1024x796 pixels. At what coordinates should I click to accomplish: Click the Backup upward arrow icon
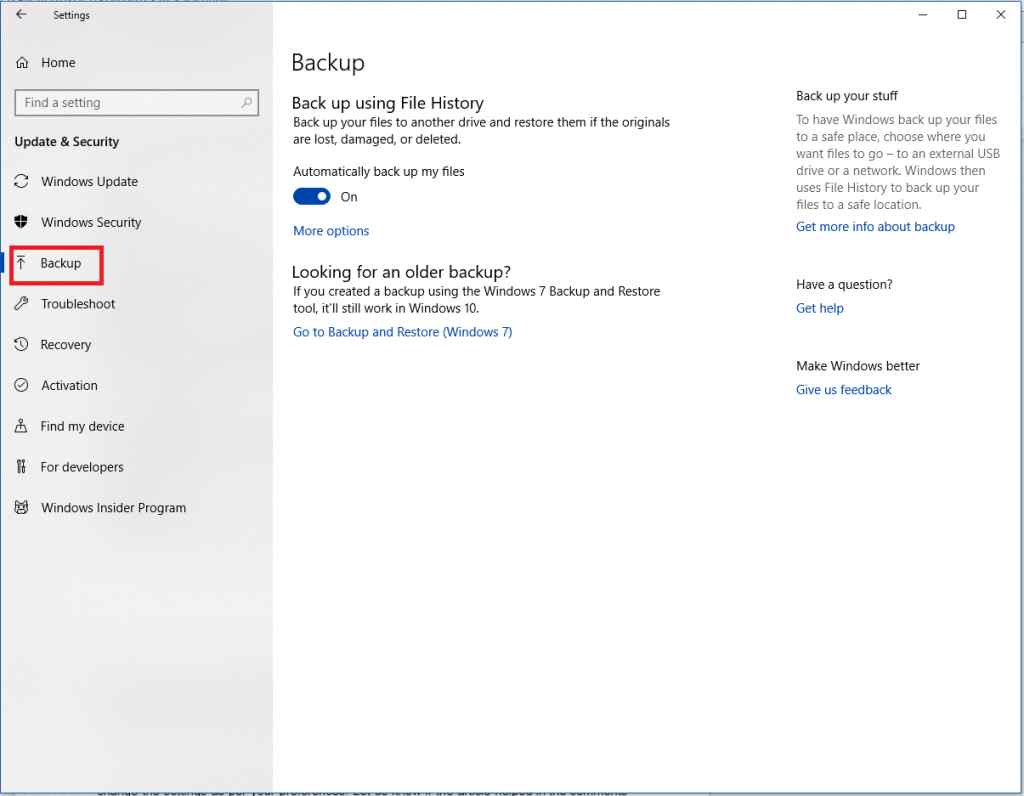pyautogui.click(x=22, y=263)
